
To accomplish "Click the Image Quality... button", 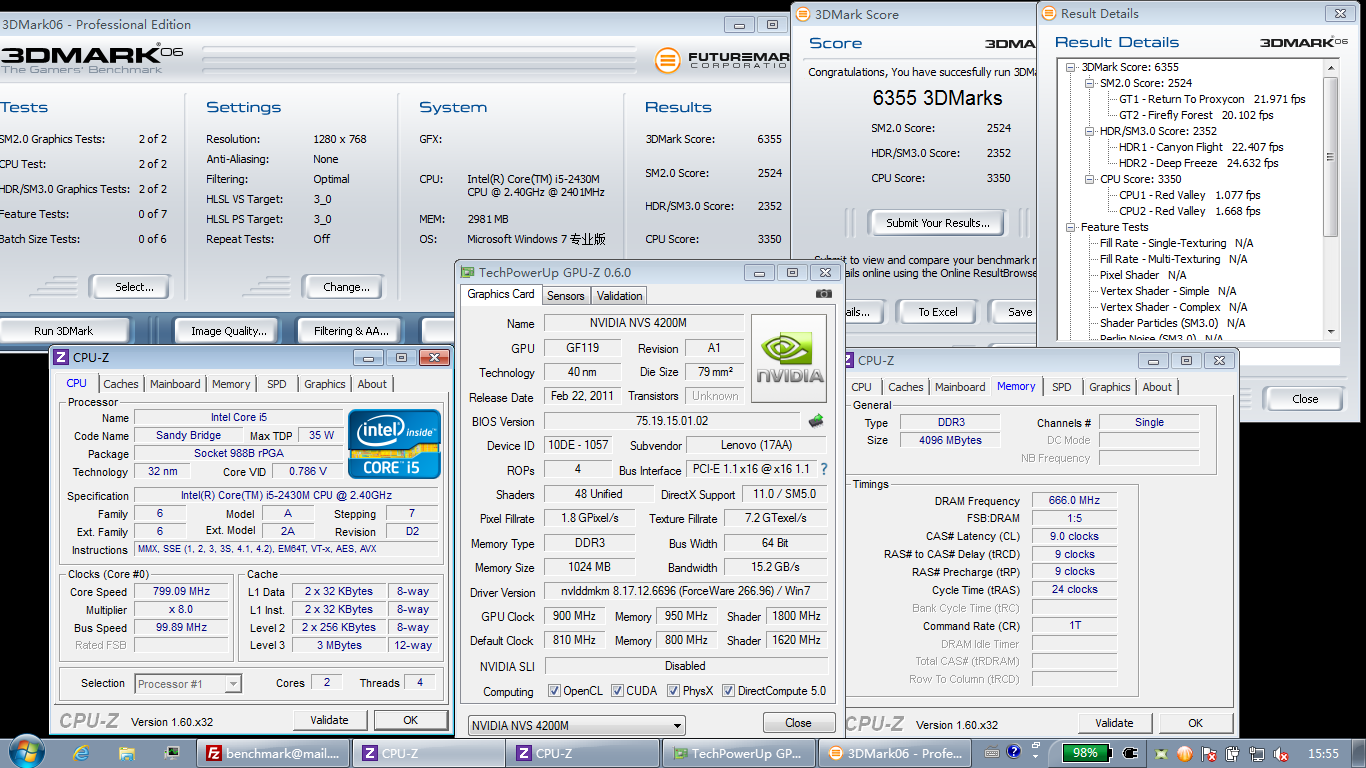I will tap(229, 331).
